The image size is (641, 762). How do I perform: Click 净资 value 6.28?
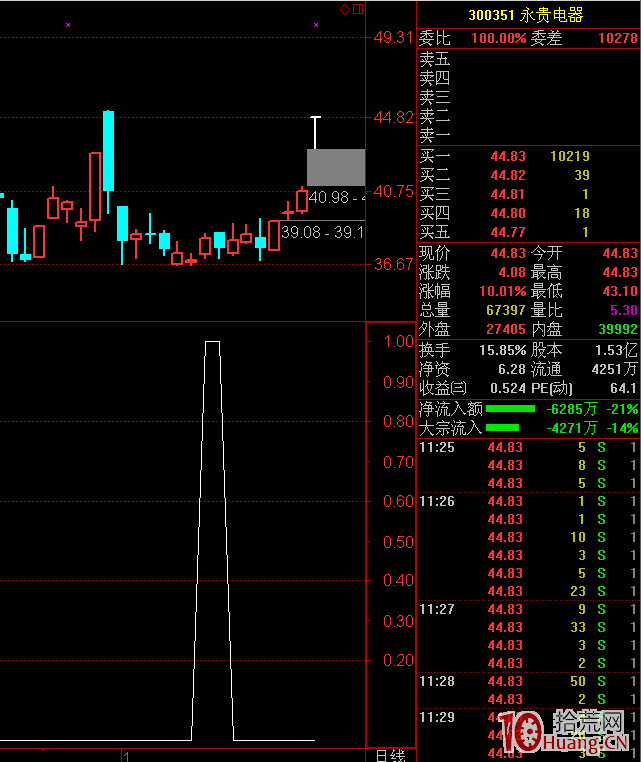512,369
